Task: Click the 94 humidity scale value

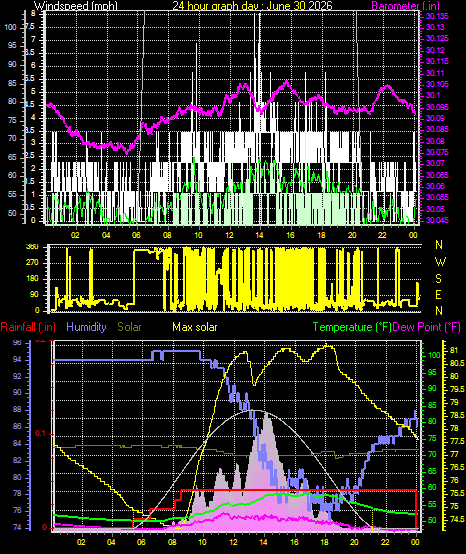Action: [17, 360]
